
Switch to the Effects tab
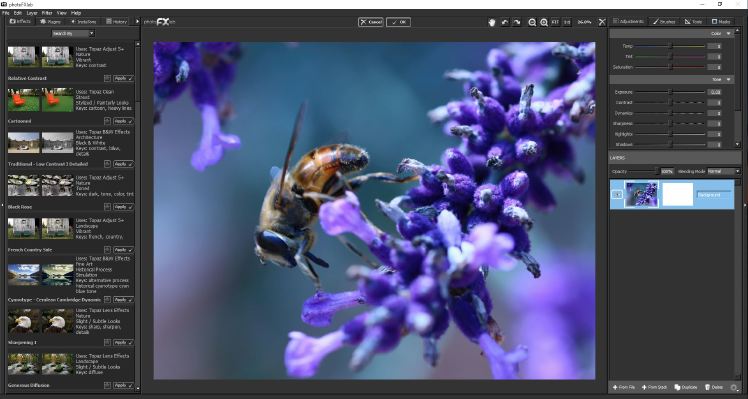click(21, 21)
